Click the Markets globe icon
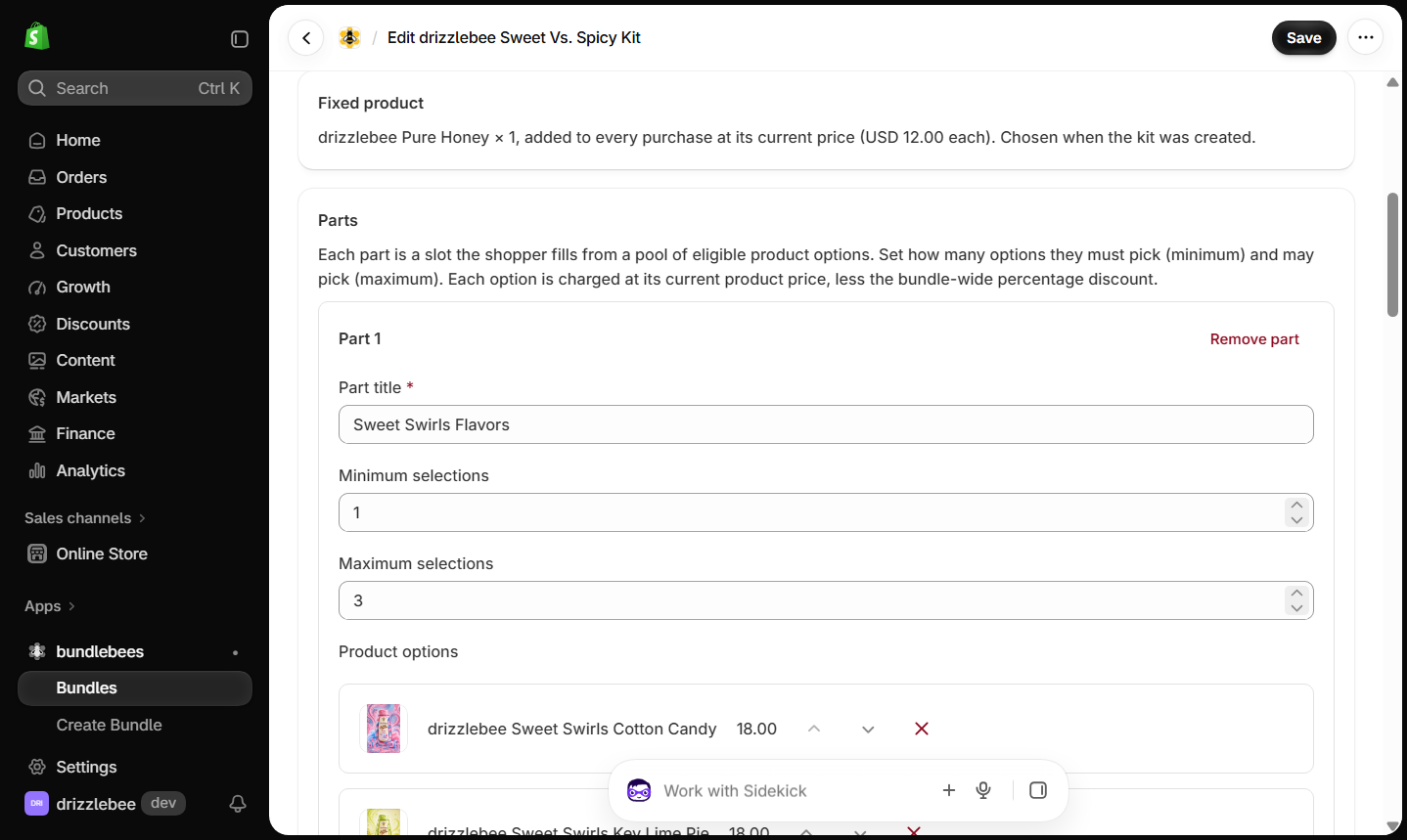This screenshot has width=1407, height=840. (37, 397)
